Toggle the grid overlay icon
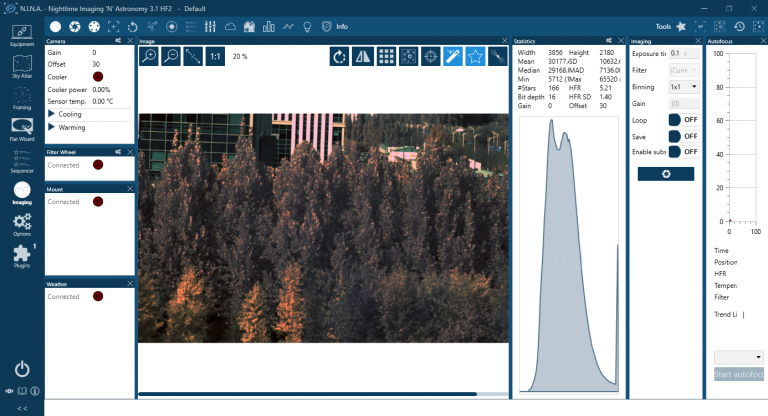The image size is (768, 416). pyautogui.click(x=386, y=56)
